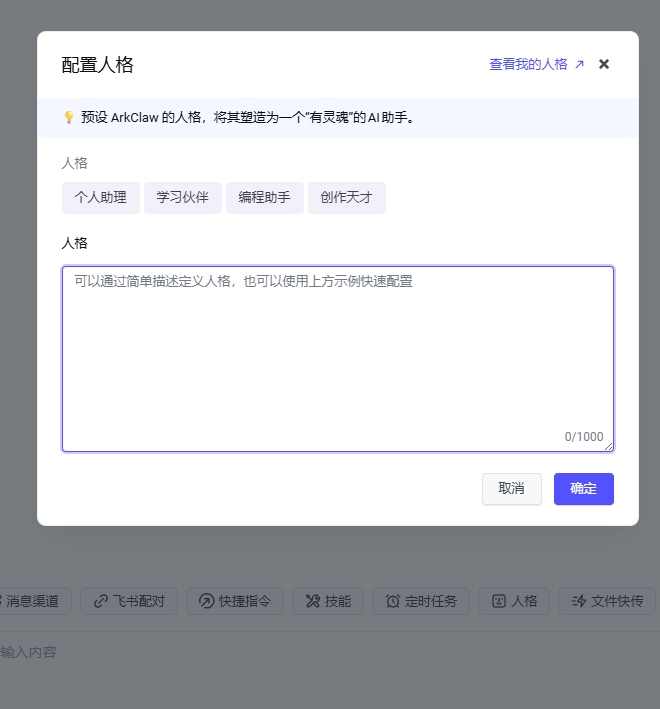
Task: Pick the 创作天才 persona preset
Action: pyautogui.click(x=347, y=198)
